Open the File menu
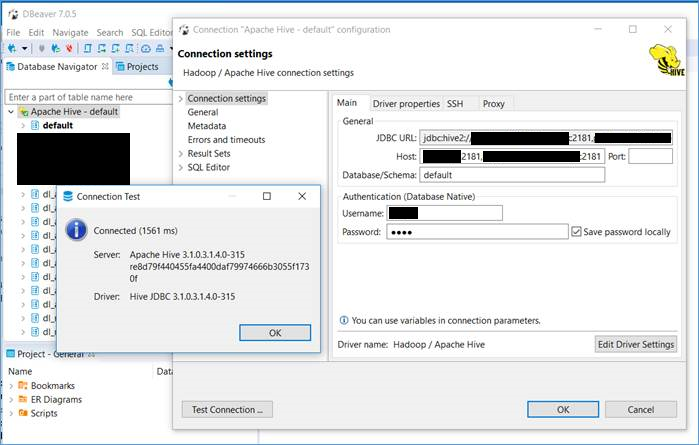 (x=13, y=33)
